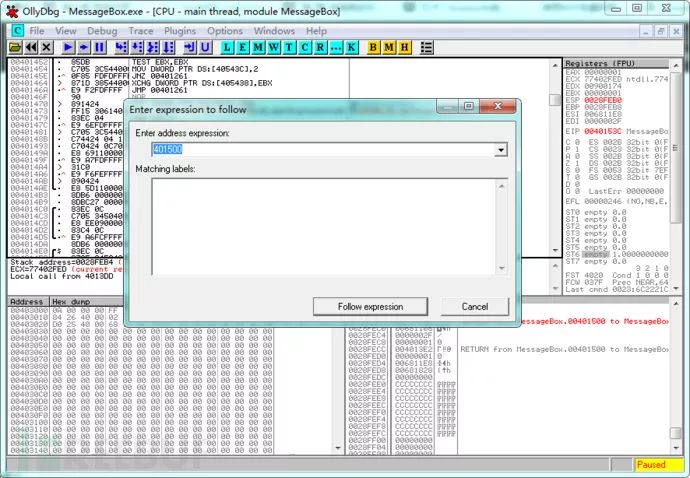This screenshot has height=478, width=690.
Task: Pause execution with the pause icon
Action: point(99,47)
